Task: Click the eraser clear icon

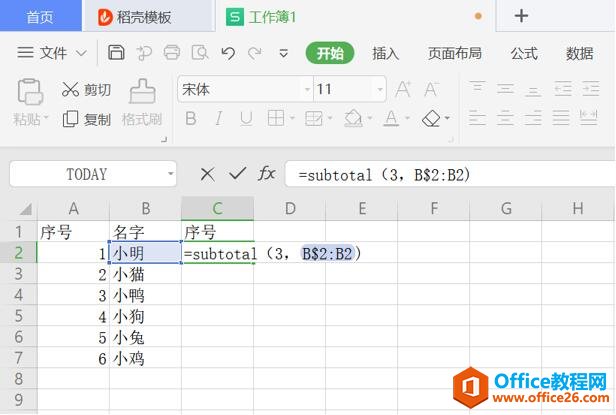Action: coord(431,118)
